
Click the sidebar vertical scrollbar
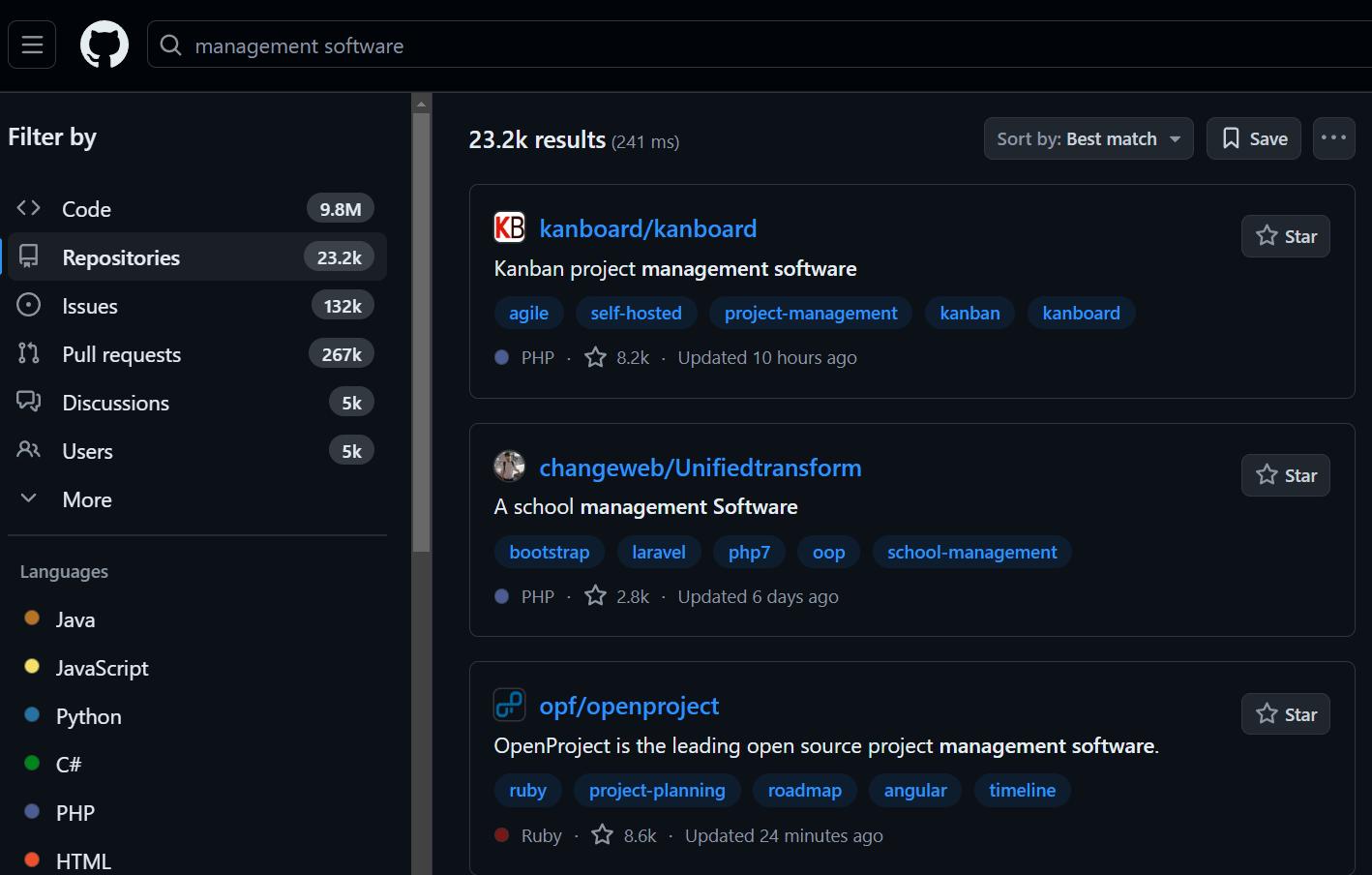[x=421, y=329]
